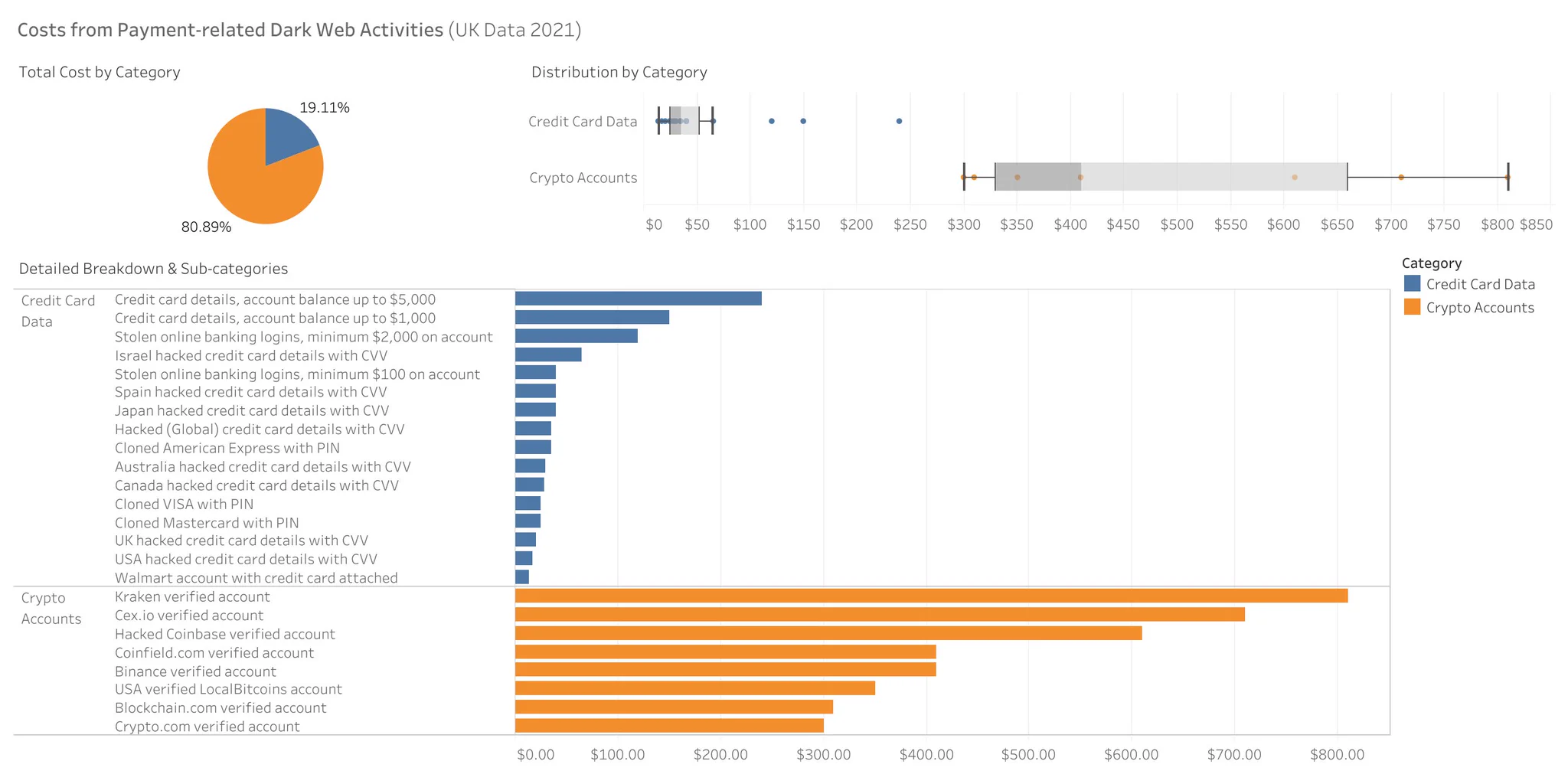Image resolution: width=1568 pixels, height=784 pixels.
Task: Click the "Binance verified account" row label
Action: (195, 671)
